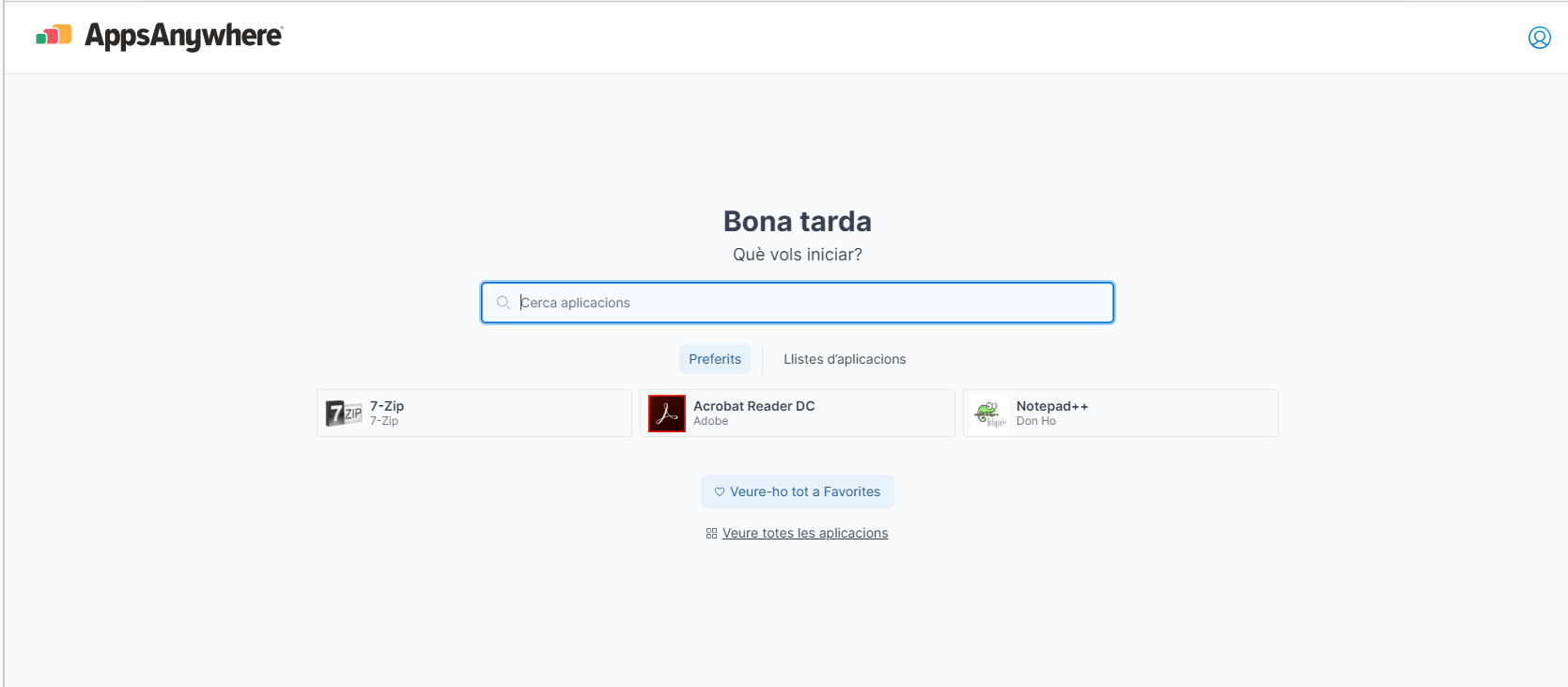The height and width of the screenshot is (687, 1568).
Task: Open the user account profile icon
Action: pyautogui.click(x=1539, y=38)
